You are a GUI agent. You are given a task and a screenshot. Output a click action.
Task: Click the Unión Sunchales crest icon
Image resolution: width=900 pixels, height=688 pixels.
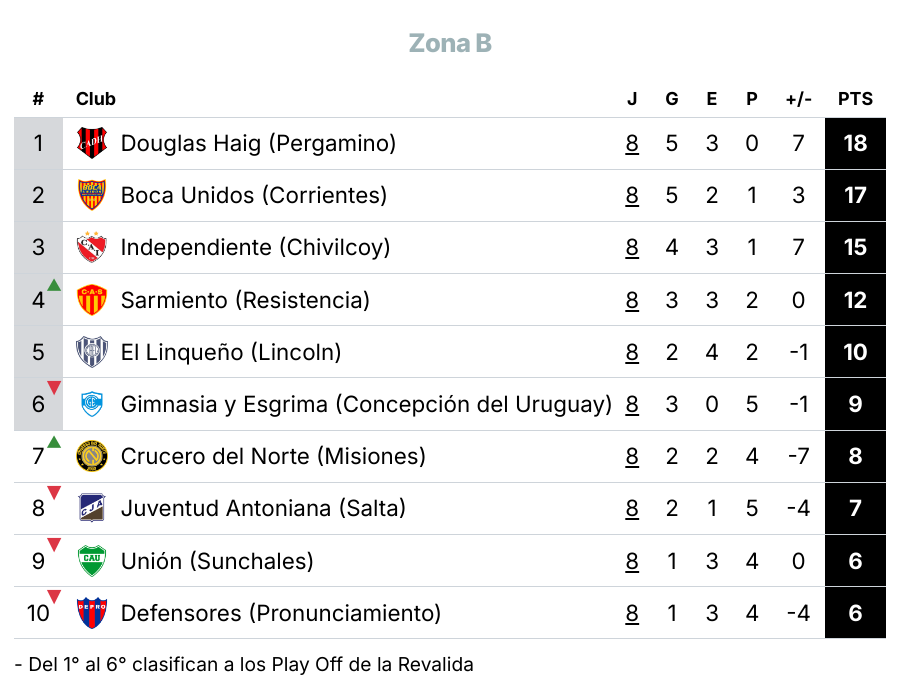(92, 561)
